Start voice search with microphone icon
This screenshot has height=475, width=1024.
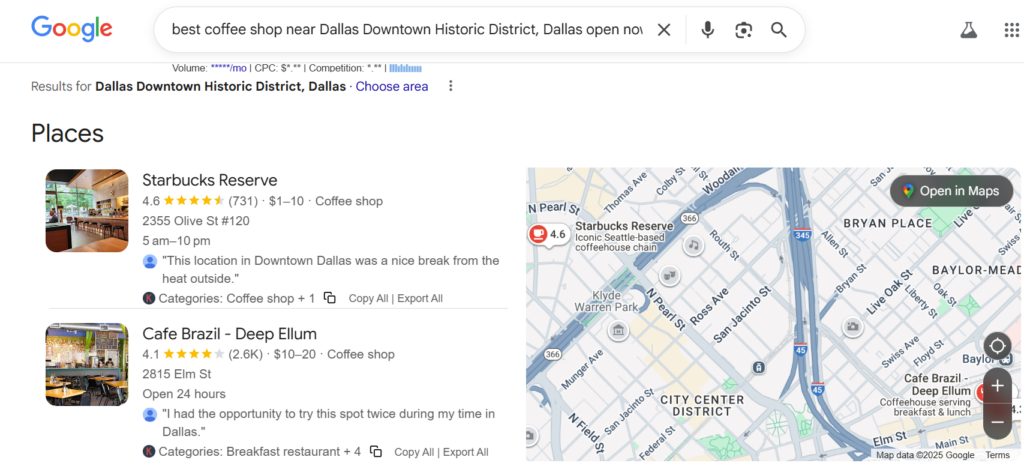707,30
